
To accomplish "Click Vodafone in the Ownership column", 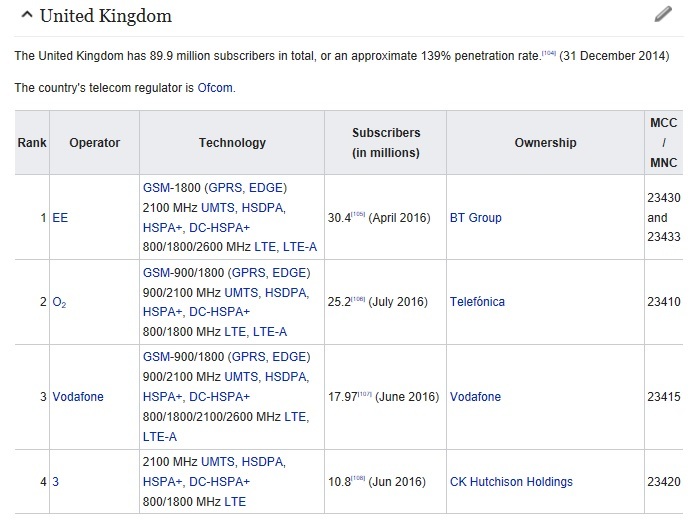I will point(475,397).
